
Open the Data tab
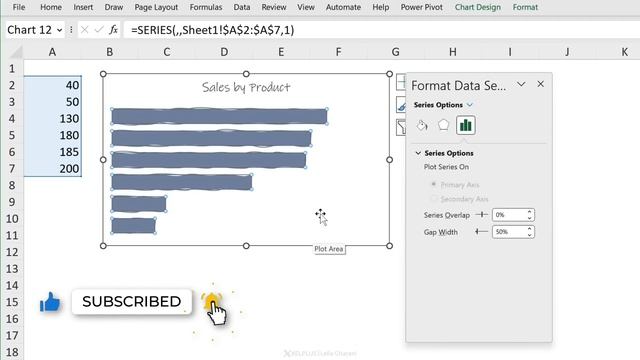pyautogui.click(x=242, y=7)
